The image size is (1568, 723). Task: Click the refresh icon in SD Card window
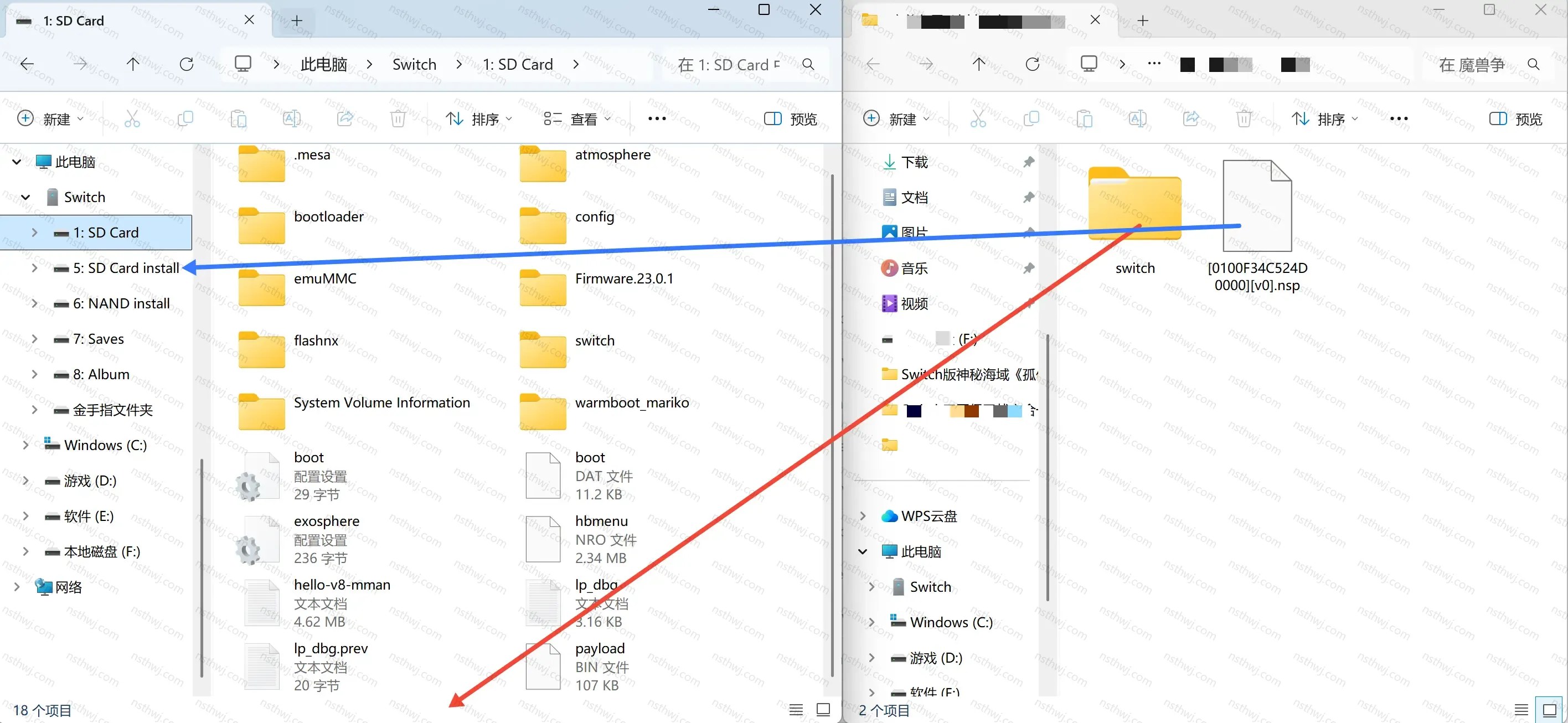coord(186,64)
